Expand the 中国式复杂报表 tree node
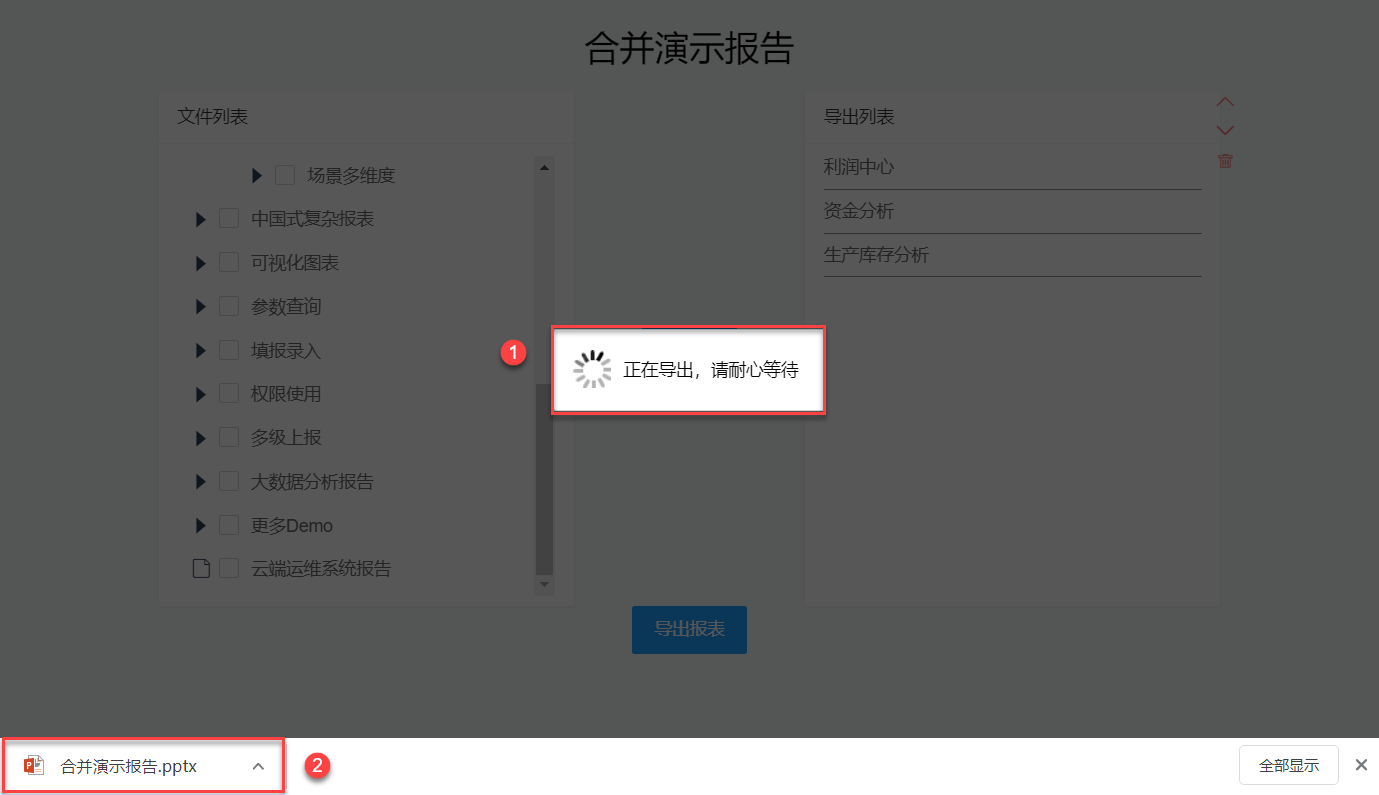Image resolution: width=1379 pixels, height=795 pixels. [200, 219]
